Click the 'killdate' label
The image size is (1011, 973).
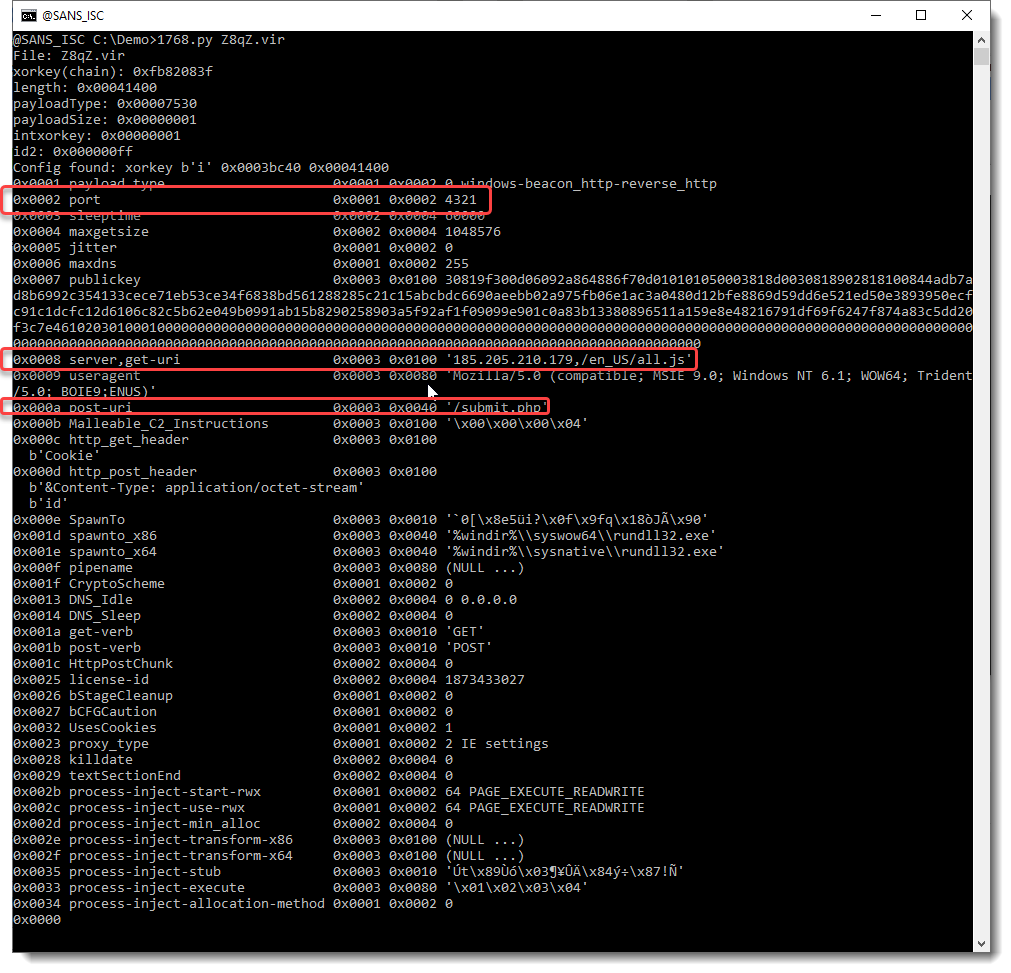(101, 760)
